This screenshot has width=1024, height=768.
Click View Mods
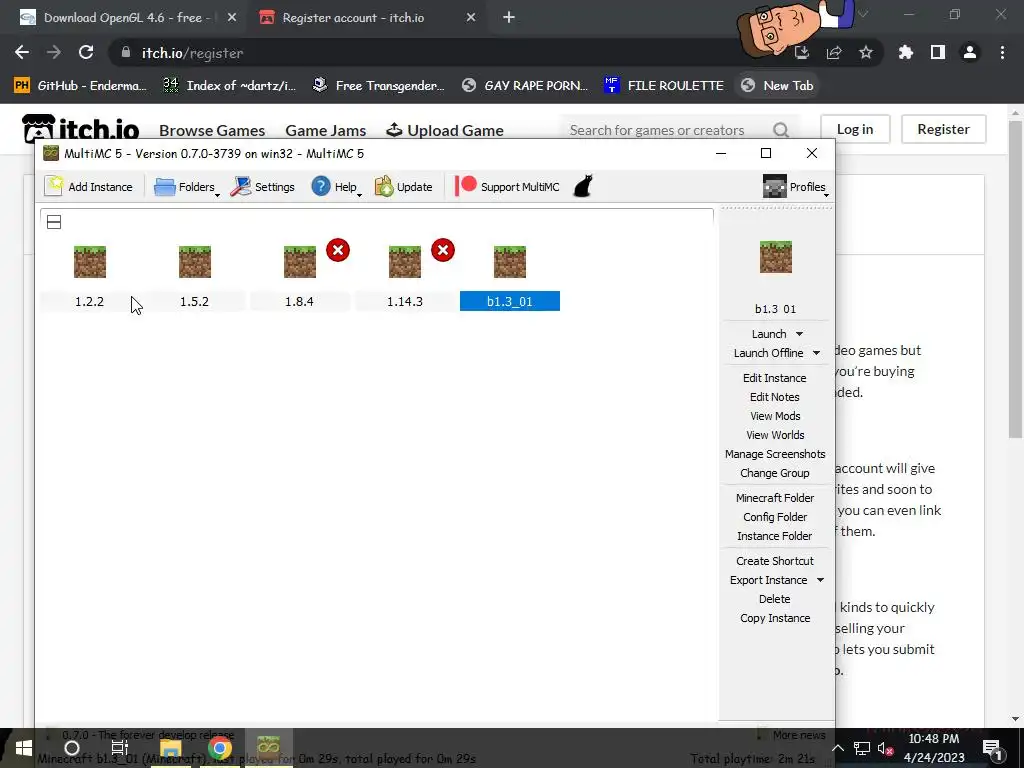pos(775,416)
